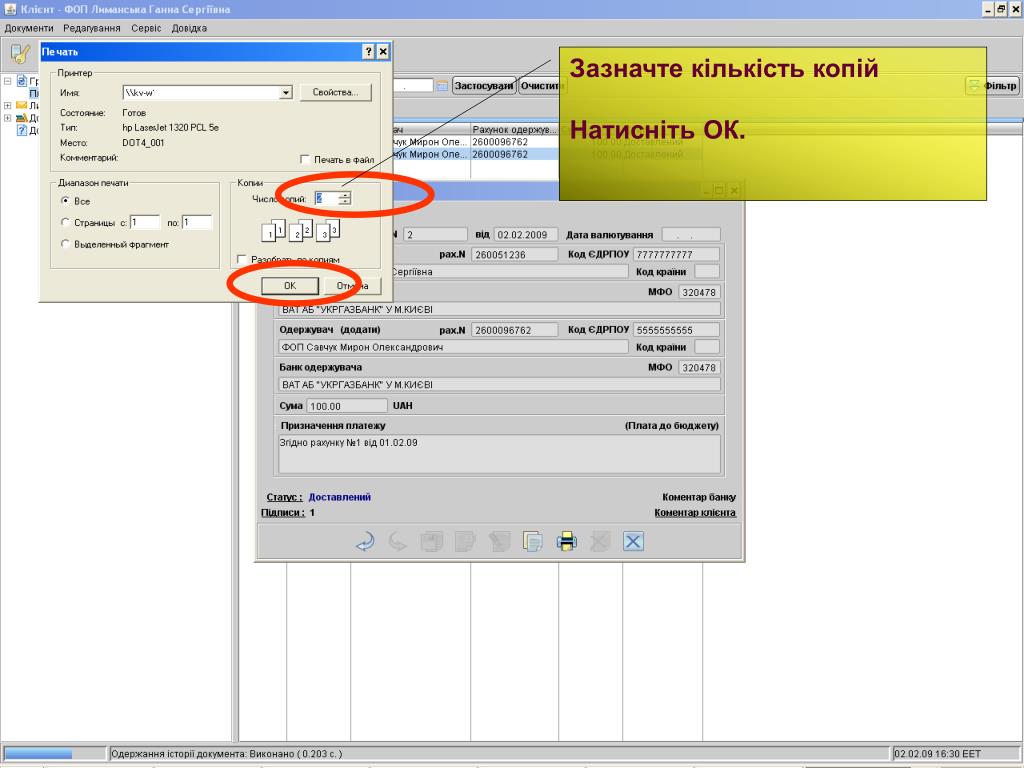Increase the number of copies with up arrow
The image size is (1024, 768).
[x=345, y=195]
